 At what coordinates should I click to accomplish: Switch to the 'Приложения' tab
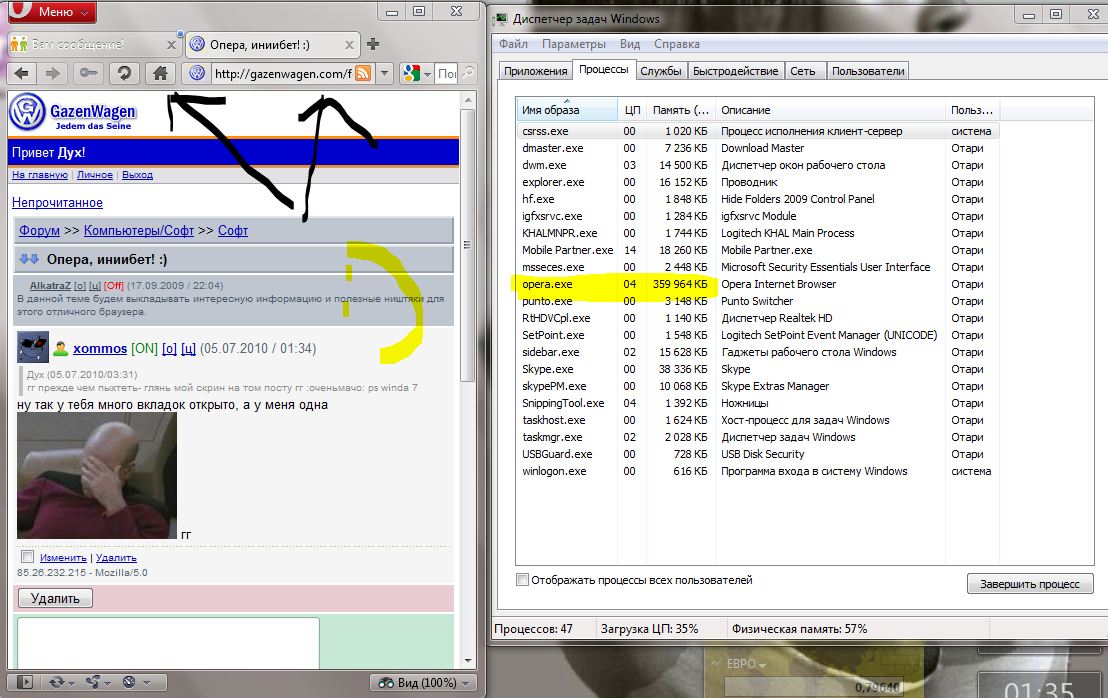point(536,71)
